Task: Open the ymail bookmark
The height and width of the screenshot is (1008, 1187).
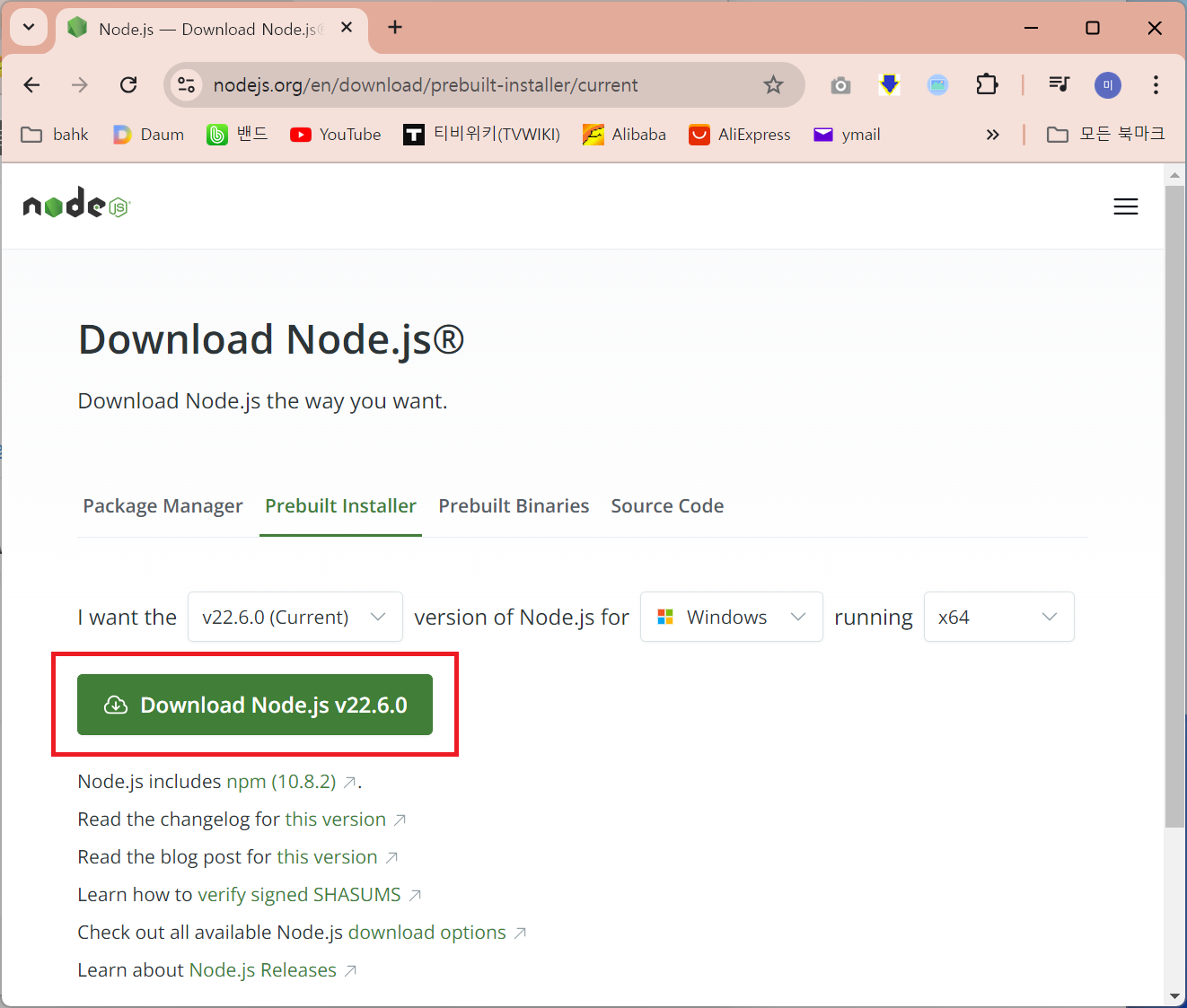Action: [847, 135]
